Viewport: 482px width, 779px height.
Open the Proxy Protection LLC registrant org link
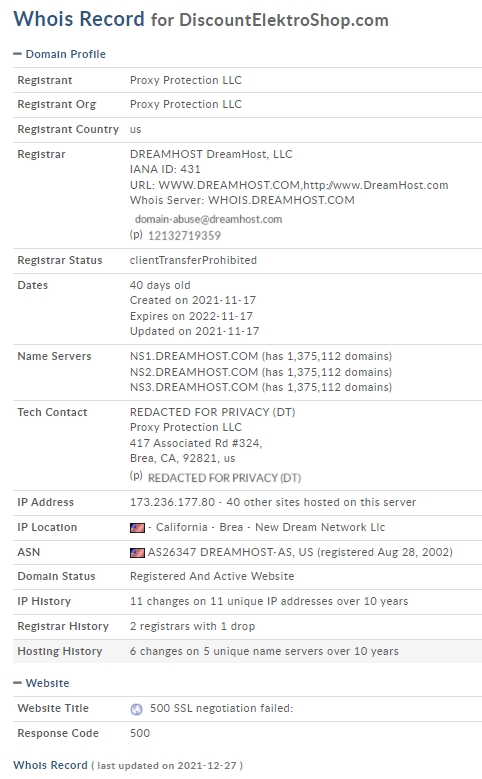coord(186,104)
